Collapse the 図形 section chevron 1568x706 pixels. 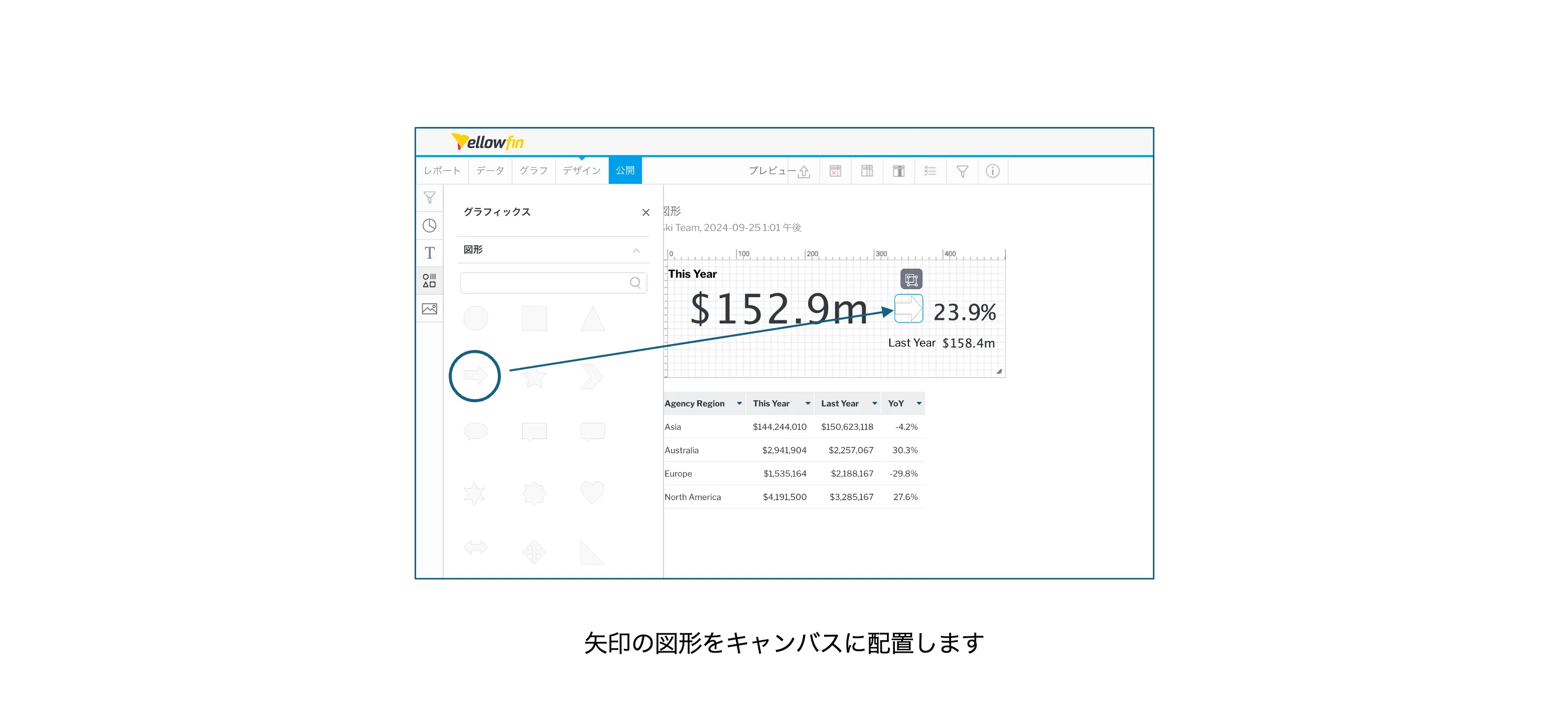(635, 251)
